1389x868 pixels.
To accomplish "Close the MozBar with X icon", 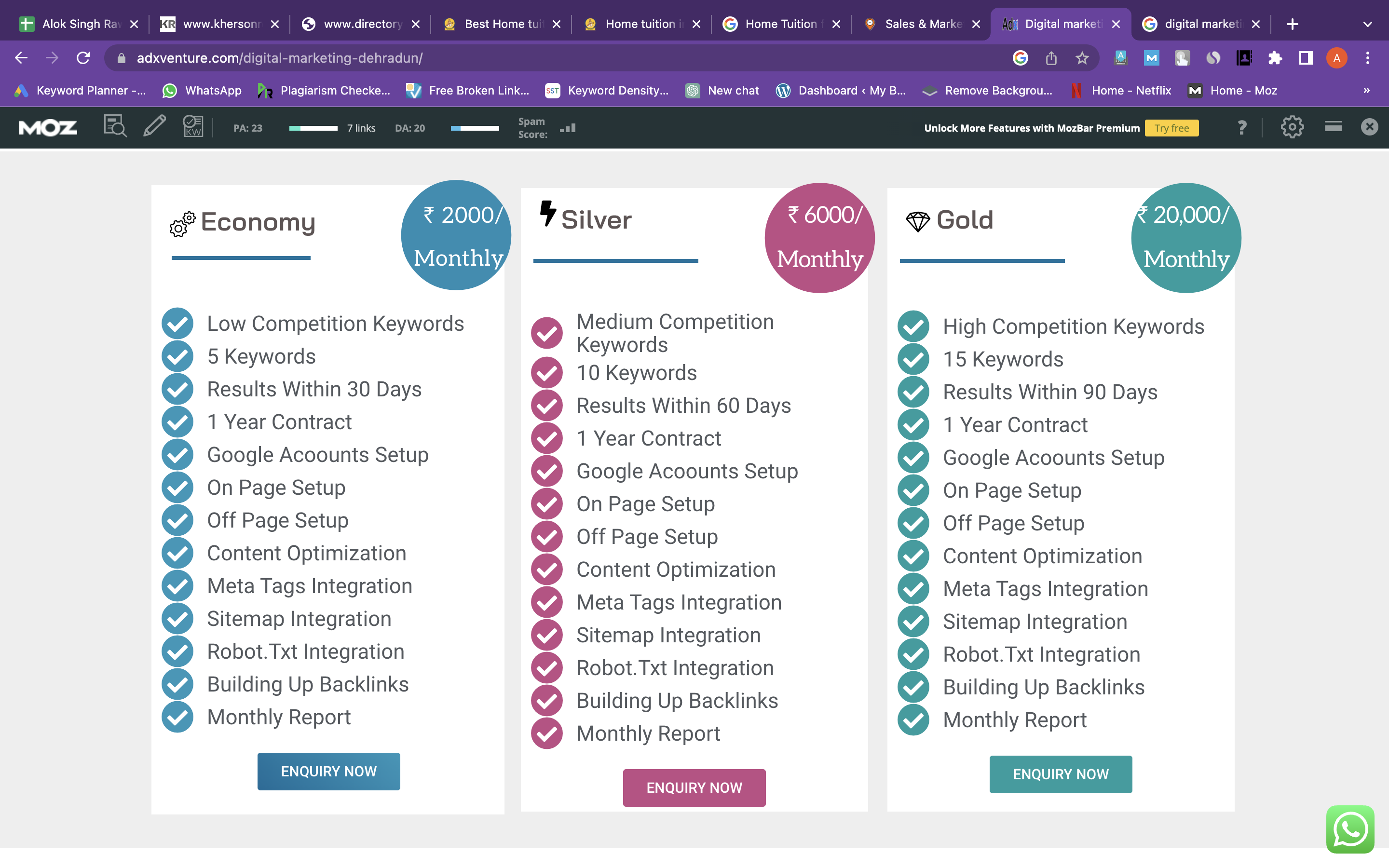I will 1370,127.
